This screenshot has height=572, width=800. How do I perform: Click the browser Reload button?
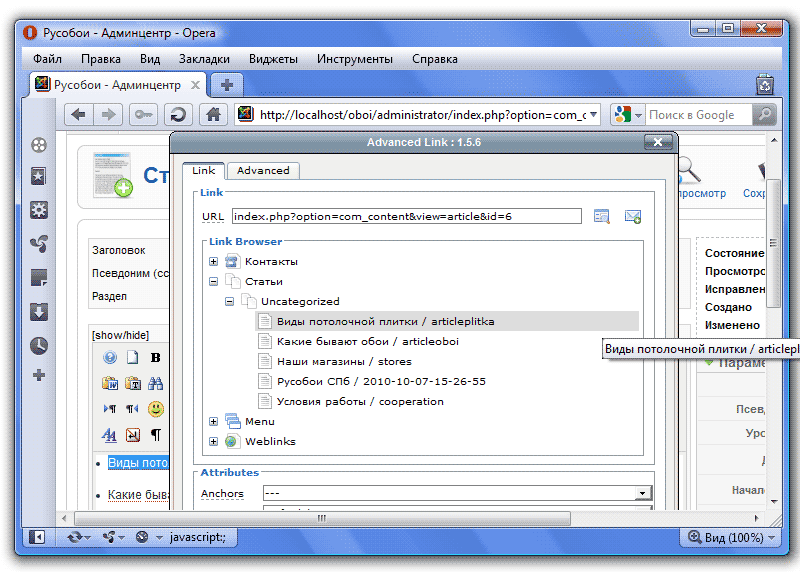pyautogui.click(x=178, y=115)
